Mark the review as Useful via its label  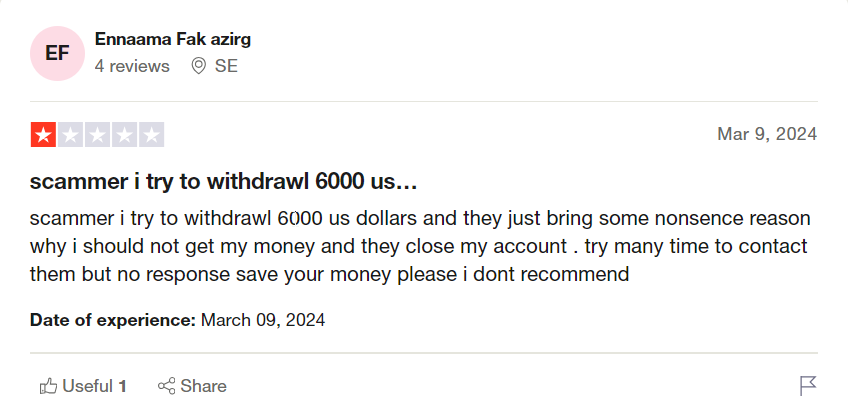[x=87, y=386]
